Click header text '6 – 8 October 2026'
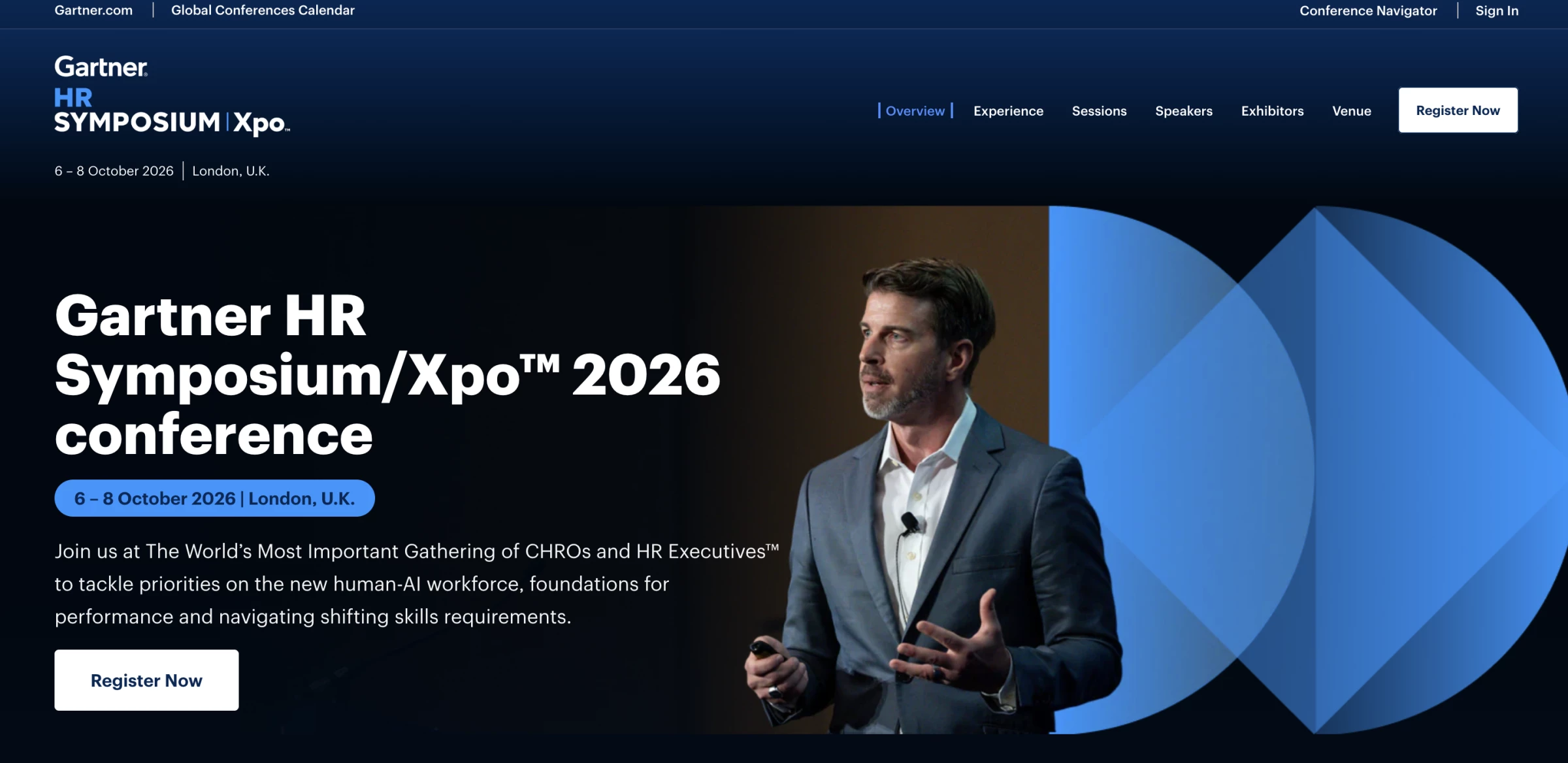This screenshot has height=763, width=1568. (x=114, y=170)
